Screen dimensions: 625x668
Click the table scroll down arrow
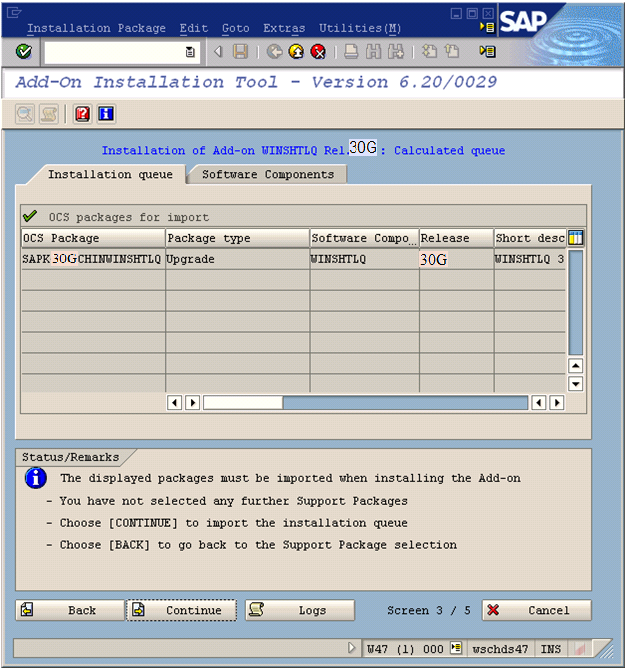tap(576, 384)
